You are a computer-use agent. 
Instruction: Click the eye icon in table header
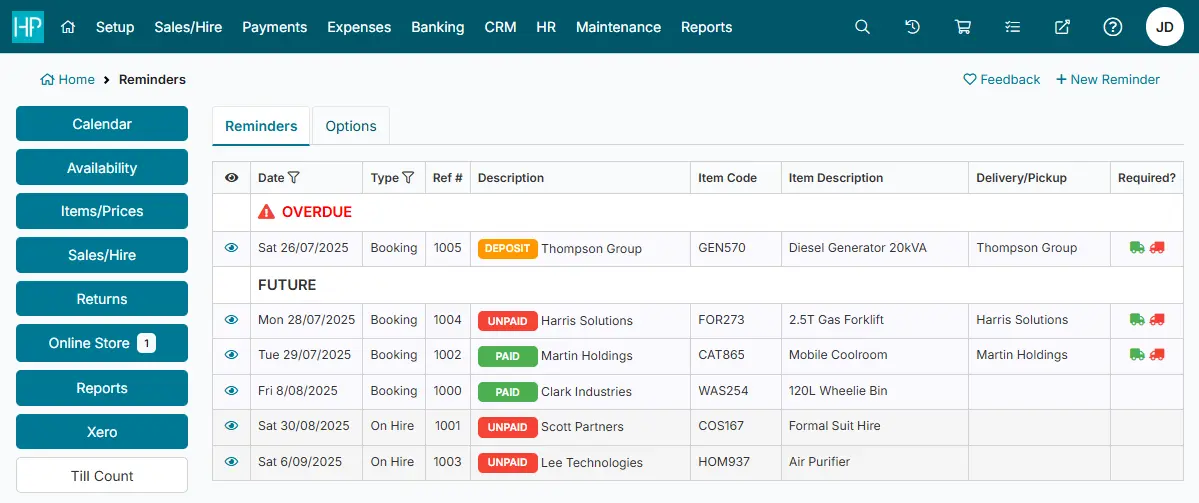pos(232,177)
